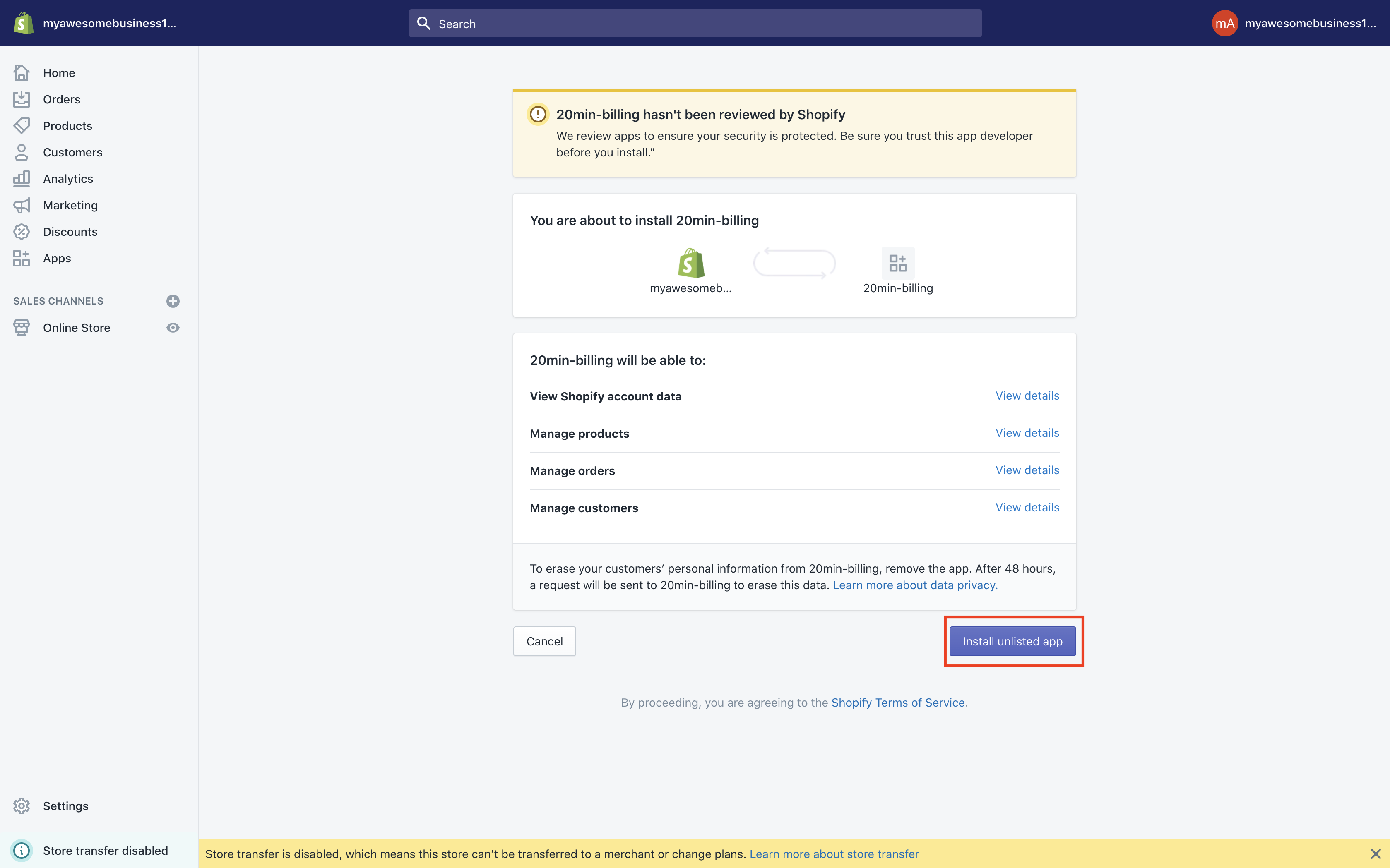Click the Settings gear icon

point(21,806)
